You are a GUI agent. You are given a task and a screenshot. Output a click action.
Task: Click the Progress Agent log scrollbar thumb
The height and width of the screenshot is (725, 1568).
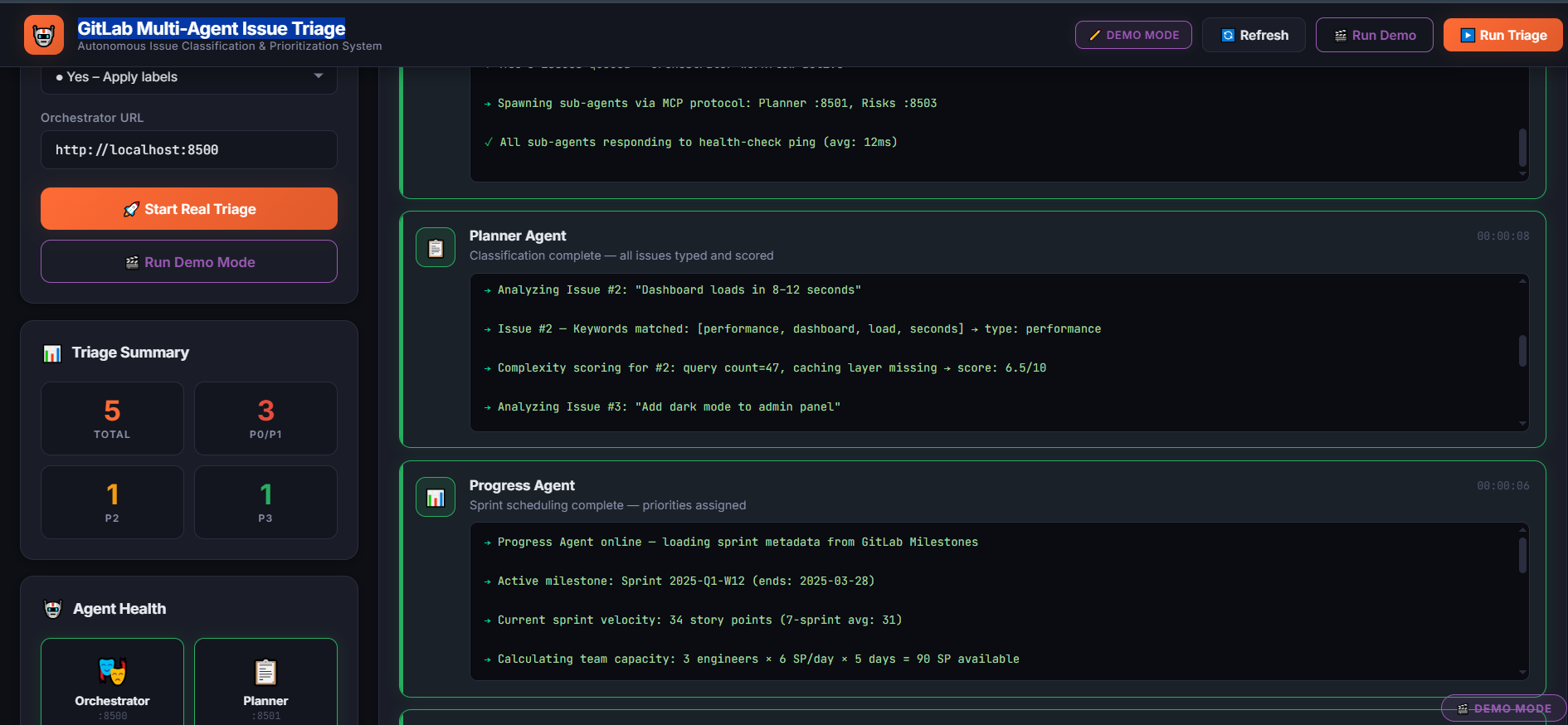click(x=1522, y=556)
